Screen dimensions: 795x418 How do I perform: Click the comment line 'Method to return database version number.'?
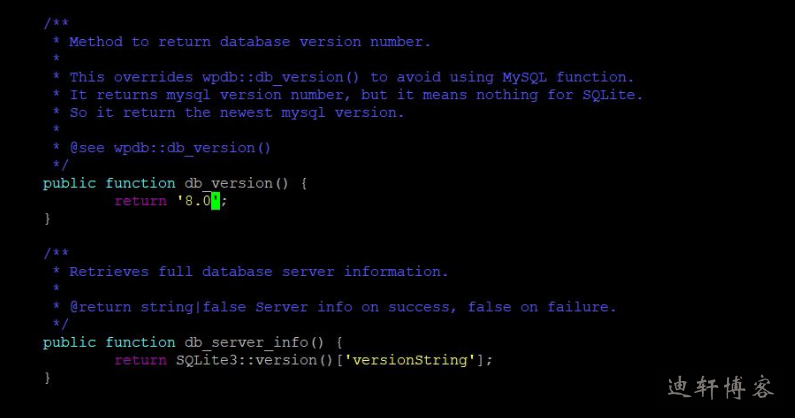tap(250, 42)
